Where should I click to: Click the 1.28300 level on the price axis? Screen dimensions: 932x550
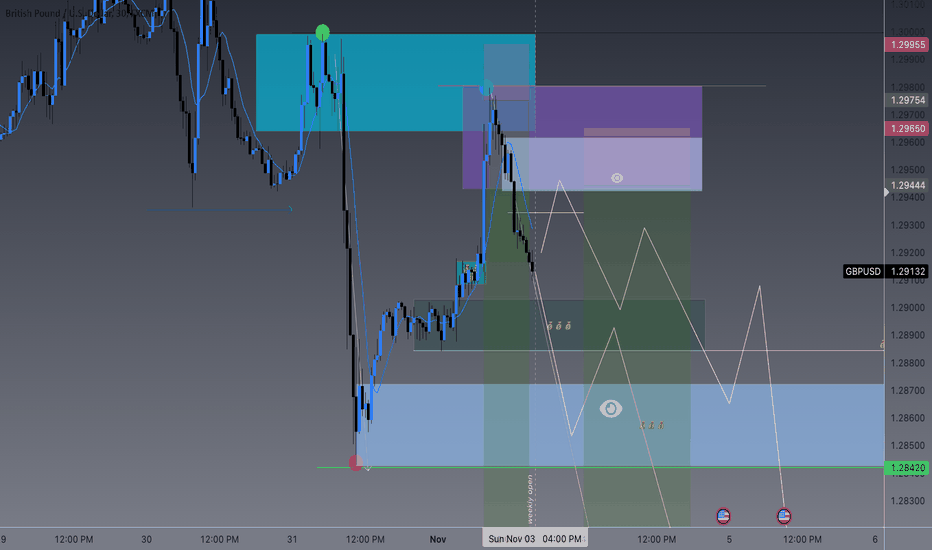[x=908, y=501]
